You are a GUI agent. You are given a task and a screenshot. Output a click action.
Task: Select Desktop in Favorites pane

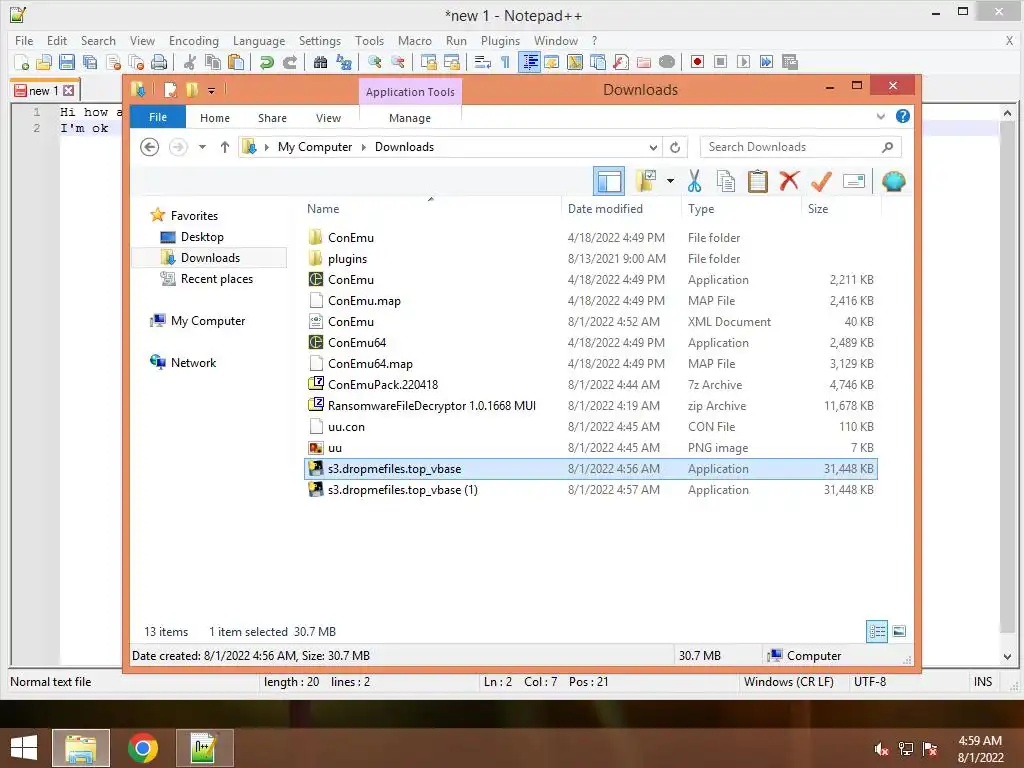click(x=202, y=237)
